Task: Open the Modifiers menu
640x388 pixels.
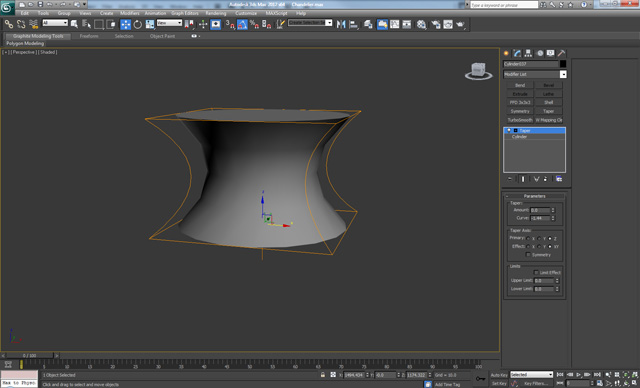Action: coord(129,13)
